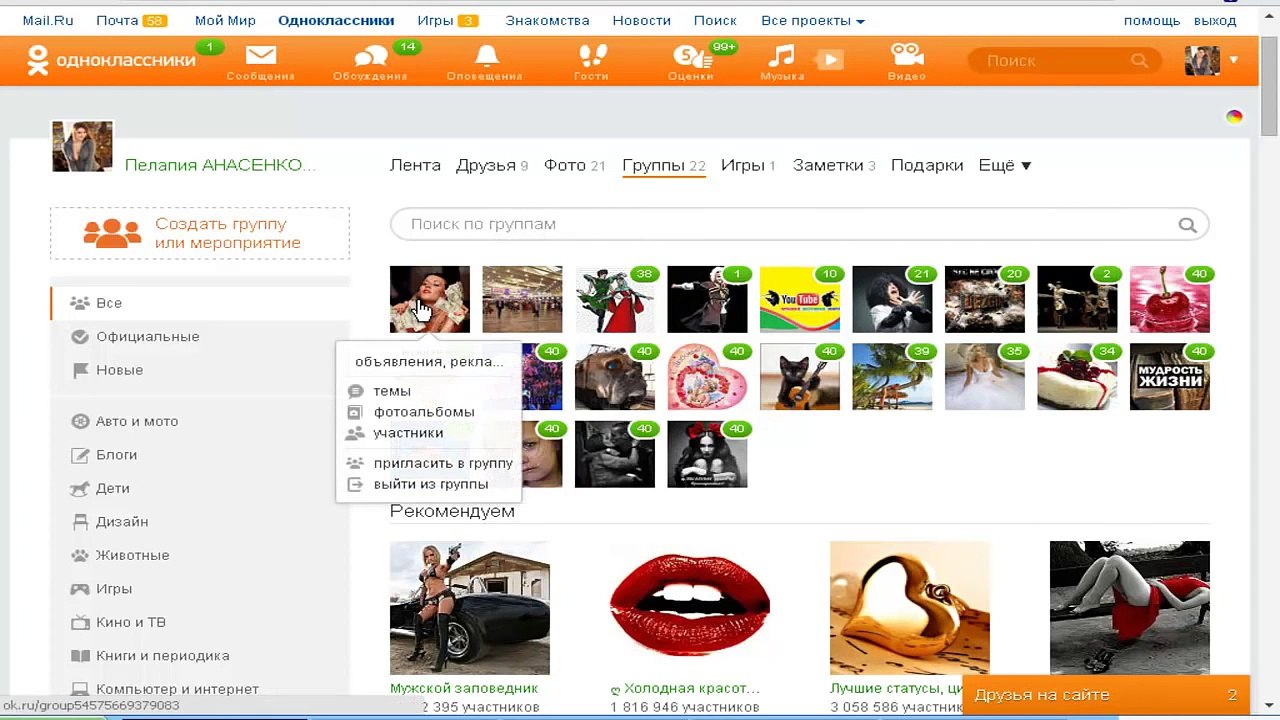1280x720 pixels.
Task: Open the Обсуждения discussions icon
Action: (370, 62)
